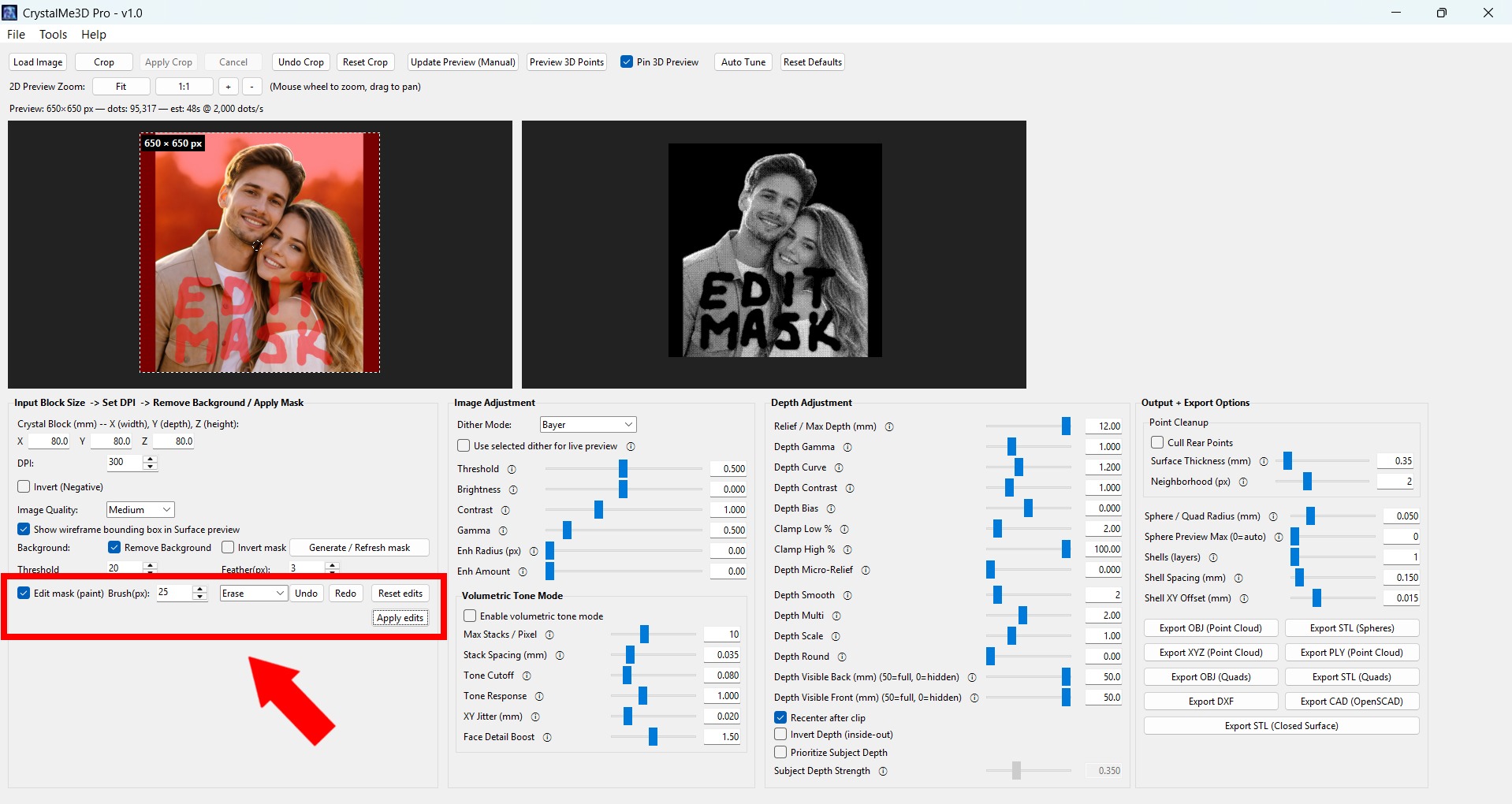Click info icon beside Face Detail Boost
This screenshot has height=804, width=1512.
pyautogui.click(x=547, y=737)
